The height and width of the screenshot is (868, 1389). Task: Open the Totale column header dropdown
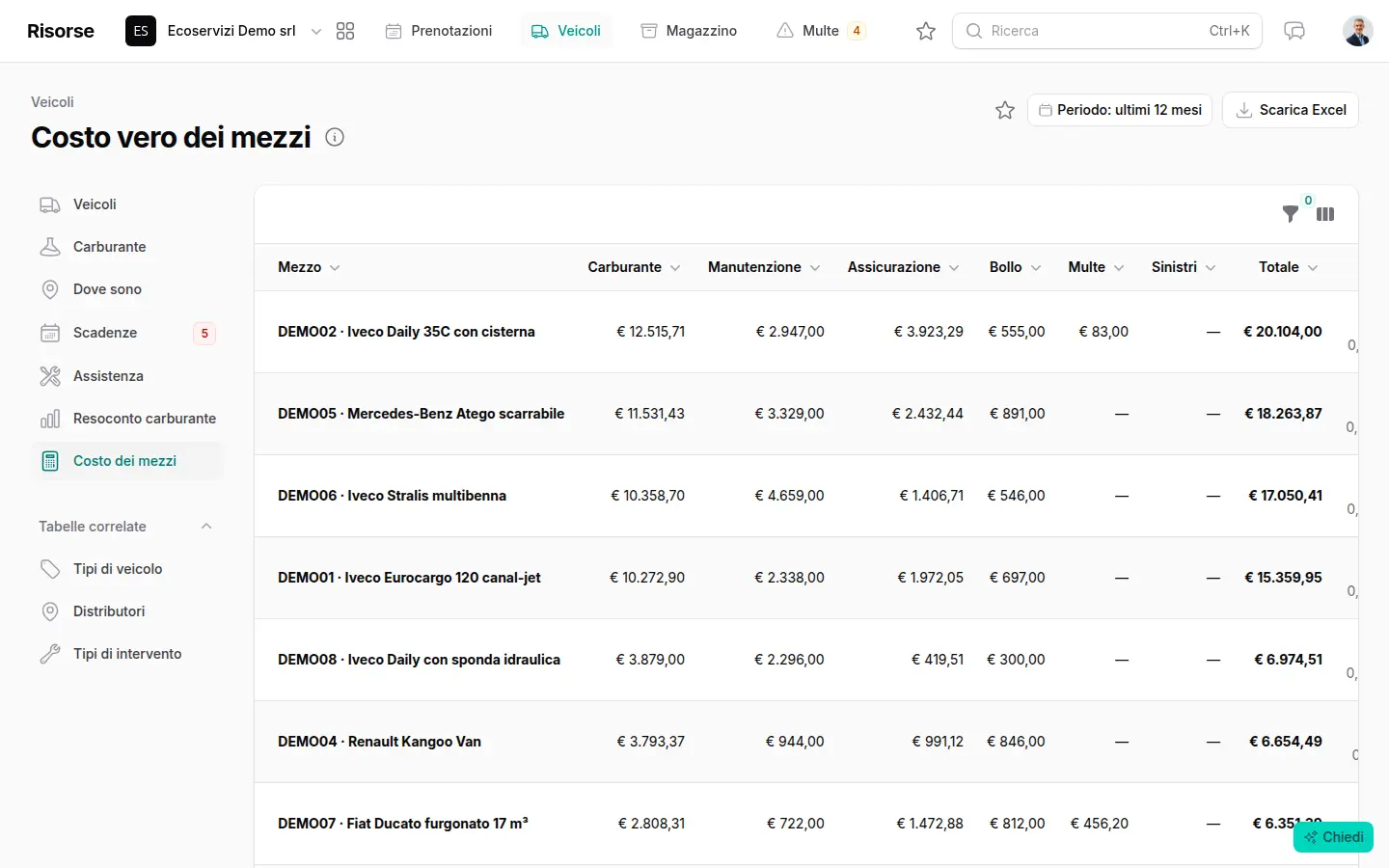[x=1289, y=267]
